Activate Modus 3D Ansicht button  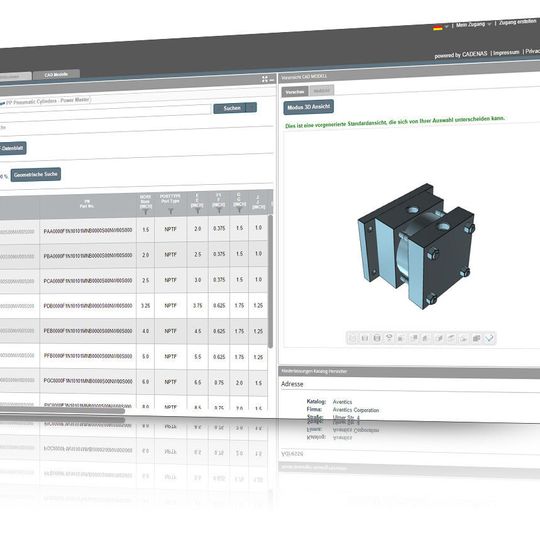[x=309, y=107]
